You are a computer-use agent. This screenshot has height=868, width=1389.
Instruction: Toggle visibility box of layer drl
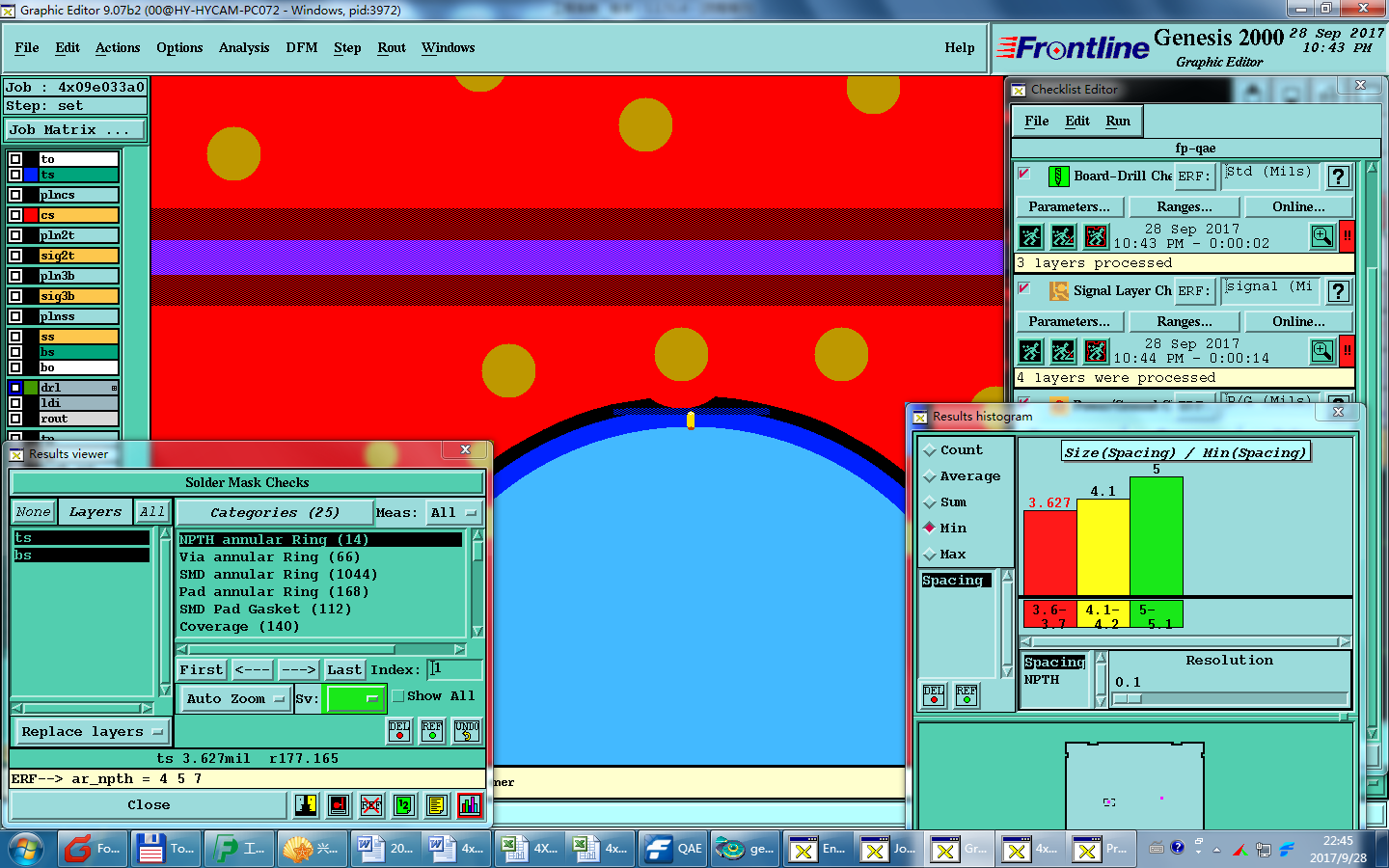click(15, 388)
